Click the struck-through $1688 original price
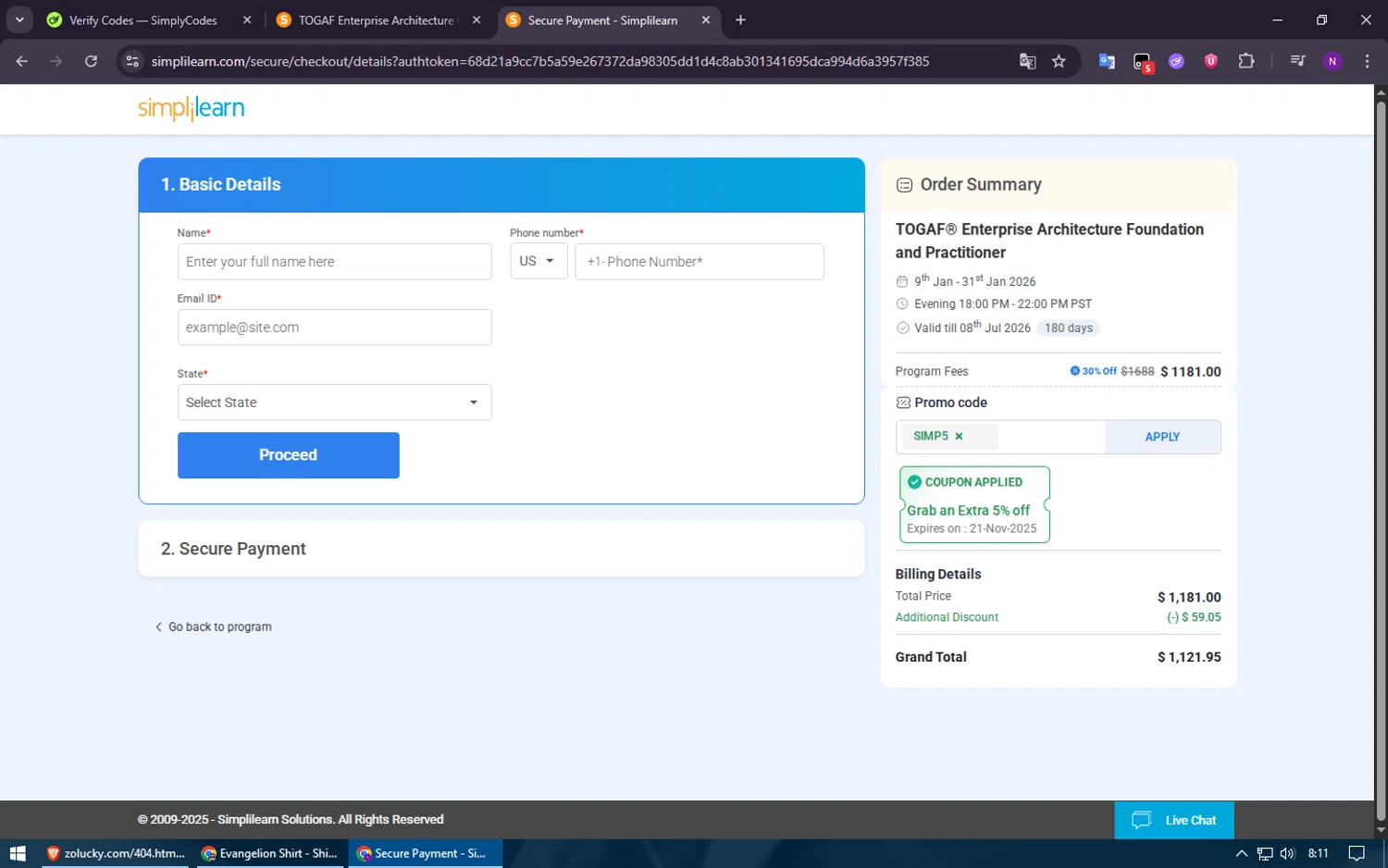 click(x=1137, y=371)
